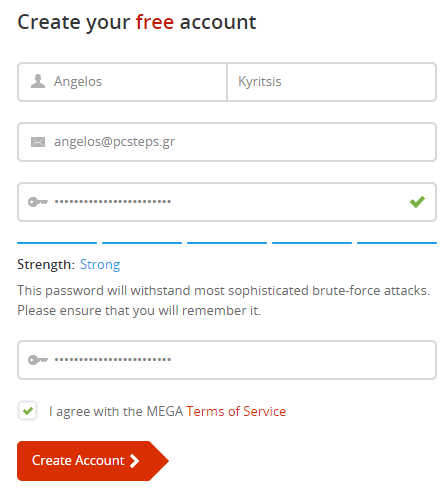Screen dimensions: 447x488
Task: Click the brute-force attacks description text
Action: coord(224,300)
